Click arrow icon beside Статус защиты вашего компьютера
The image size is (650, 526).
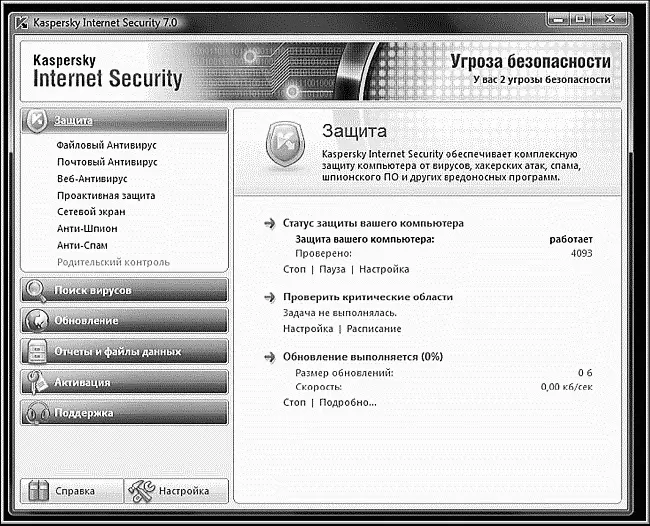point(270,224)
